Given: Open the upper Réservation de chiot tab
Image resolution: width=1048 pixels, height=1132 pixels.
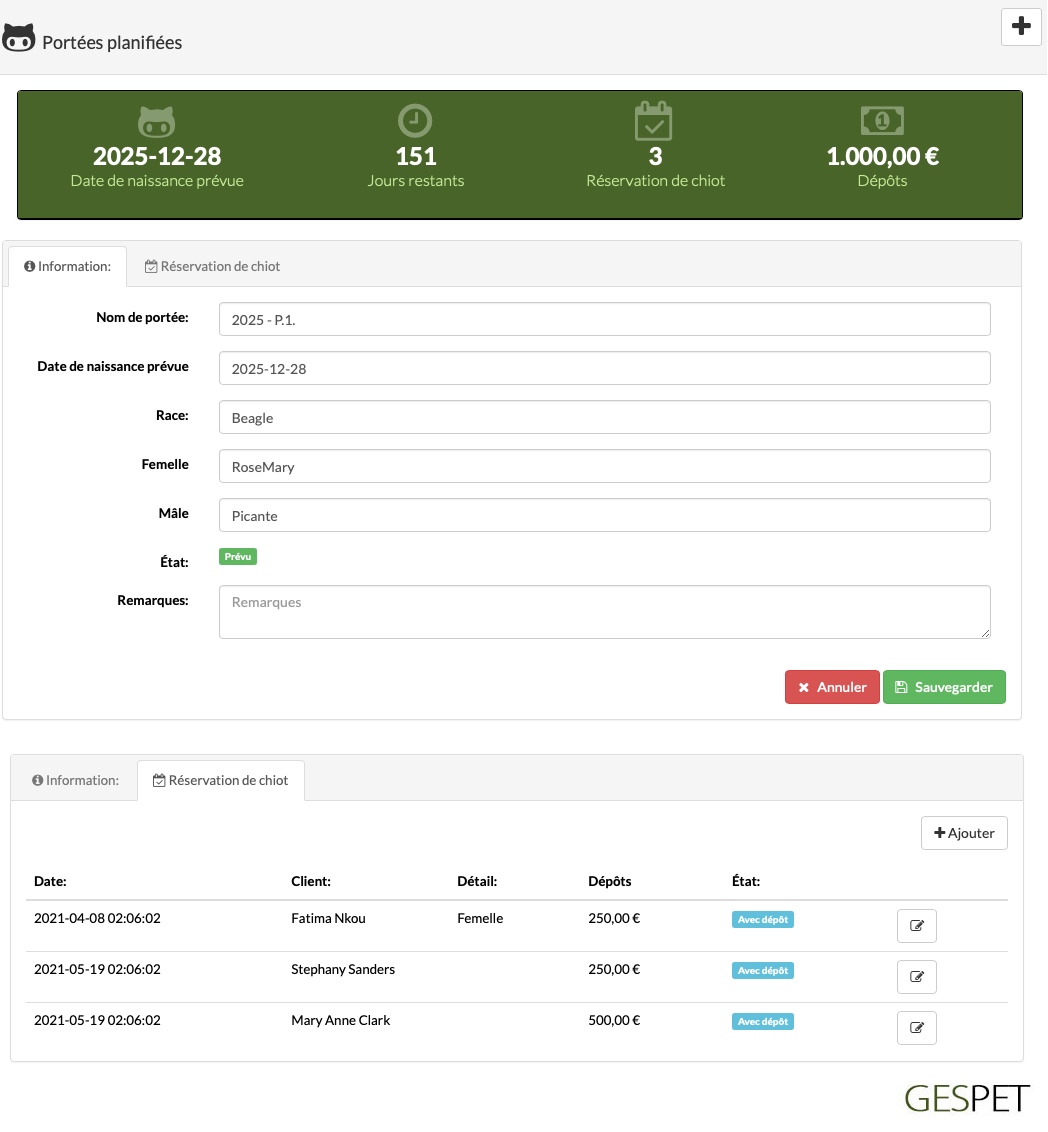Looking at the screenshot, I should (212, 266).
